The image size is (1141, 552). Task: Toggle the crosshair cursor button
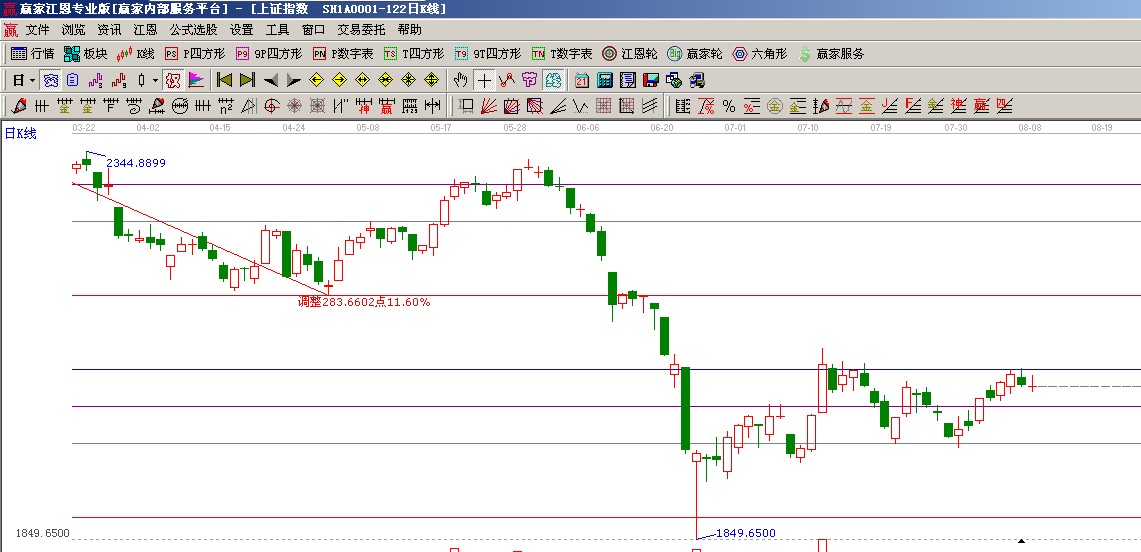coord(484,80)
